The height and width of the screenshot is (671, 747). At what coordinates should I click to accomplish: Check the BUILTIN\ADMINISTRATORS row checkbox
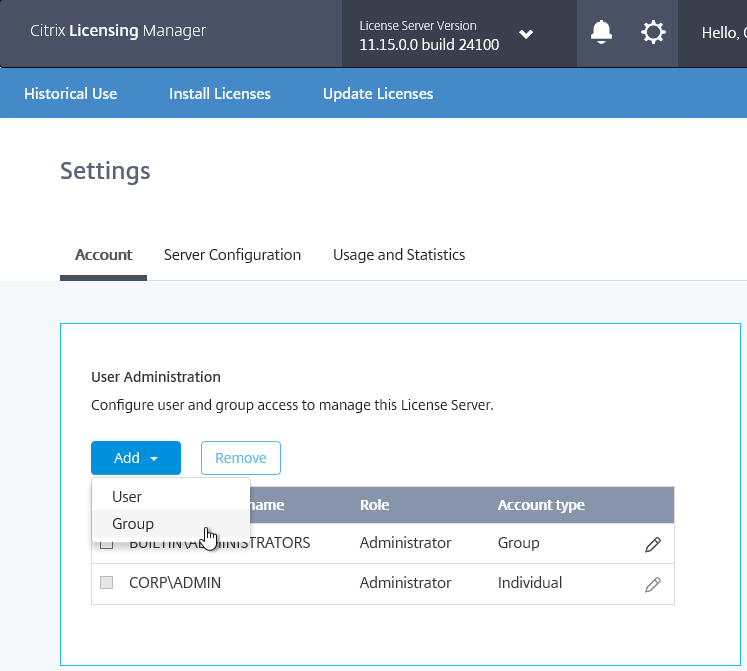(107, 544)
